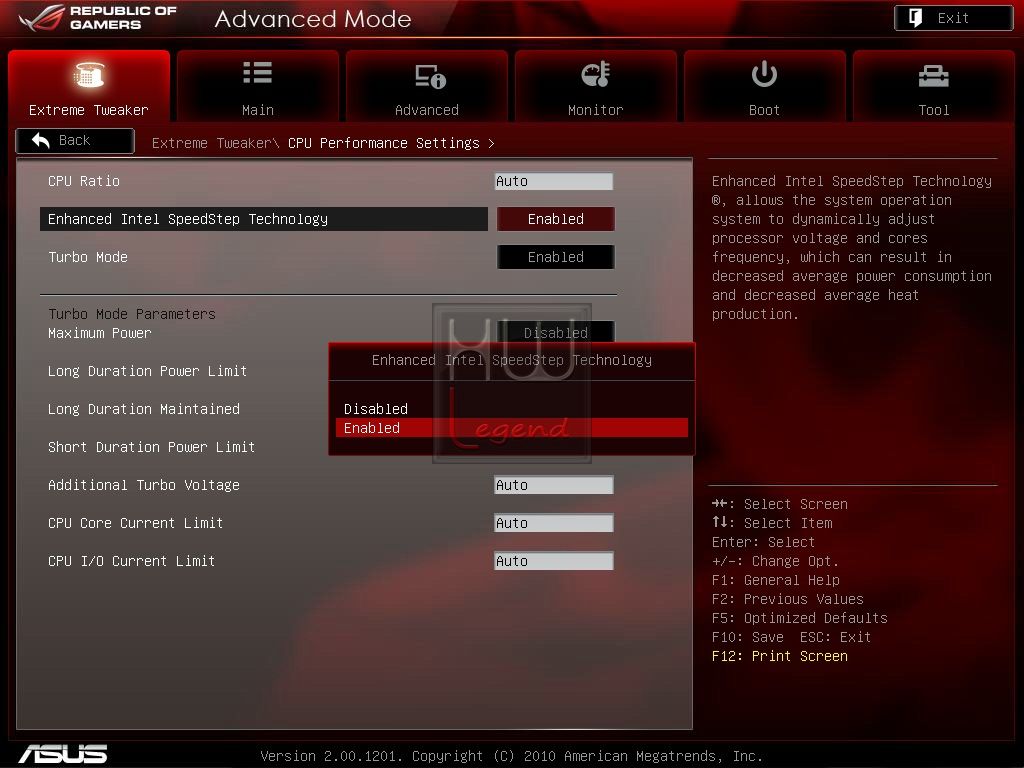Open the Advanced tab
The image size is (1024, 768).
point(427,86)
